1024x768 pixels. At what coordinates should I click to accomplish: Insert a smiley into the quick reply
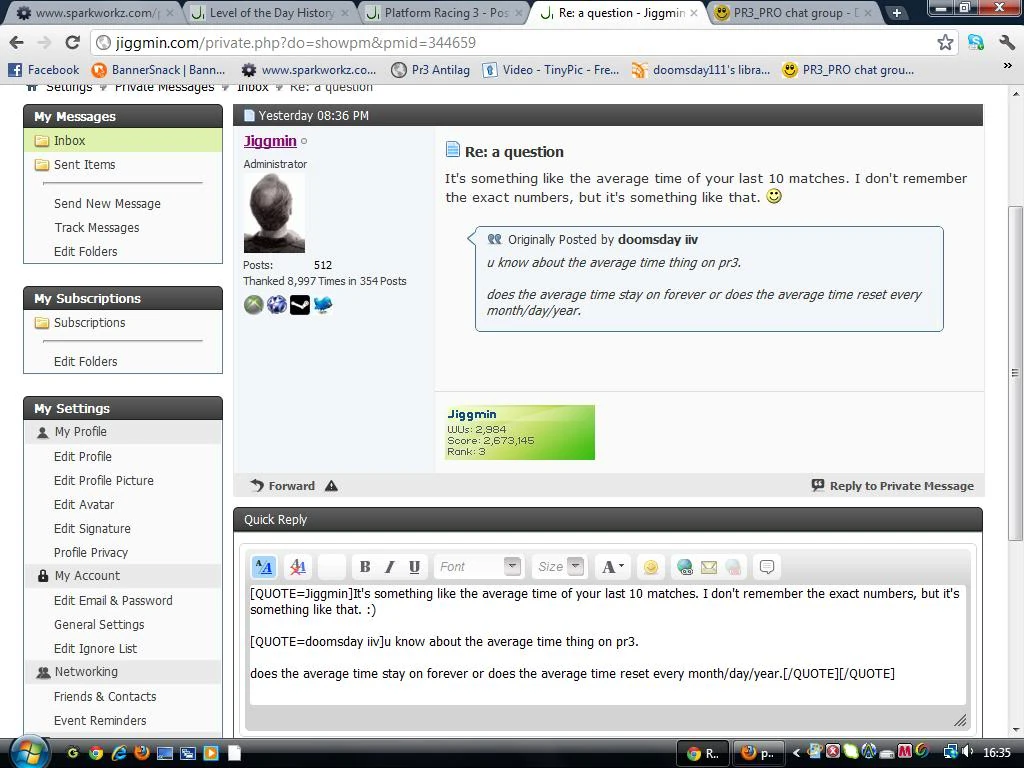coord(650,567)
